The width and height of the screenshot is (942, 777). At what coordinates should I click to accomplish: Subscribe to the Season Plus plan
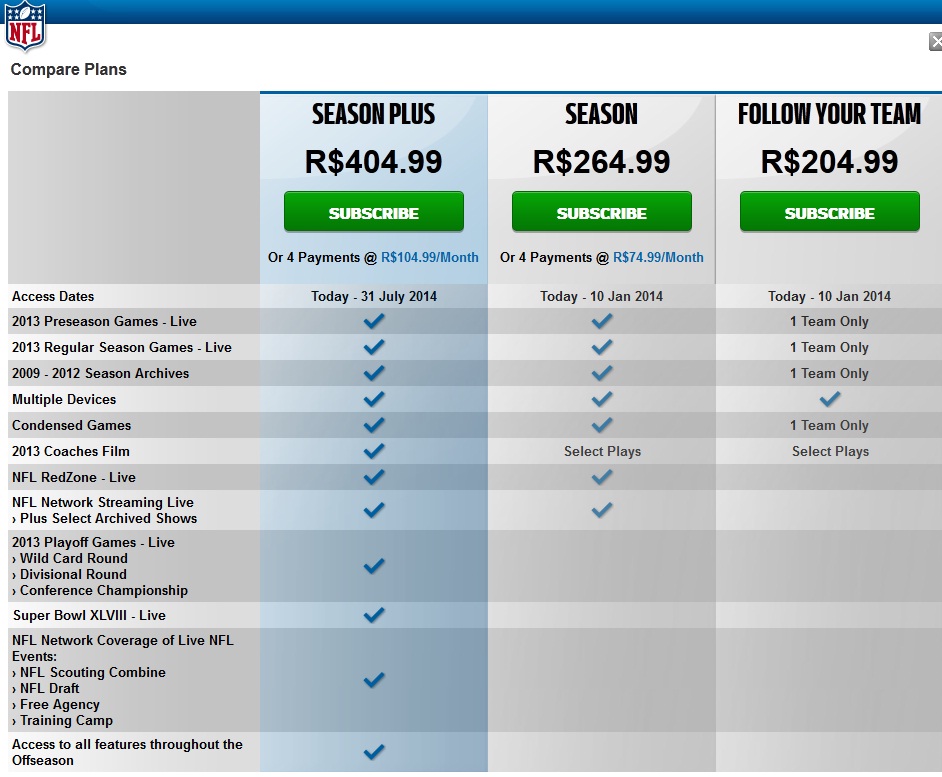(x=374, y=212)
